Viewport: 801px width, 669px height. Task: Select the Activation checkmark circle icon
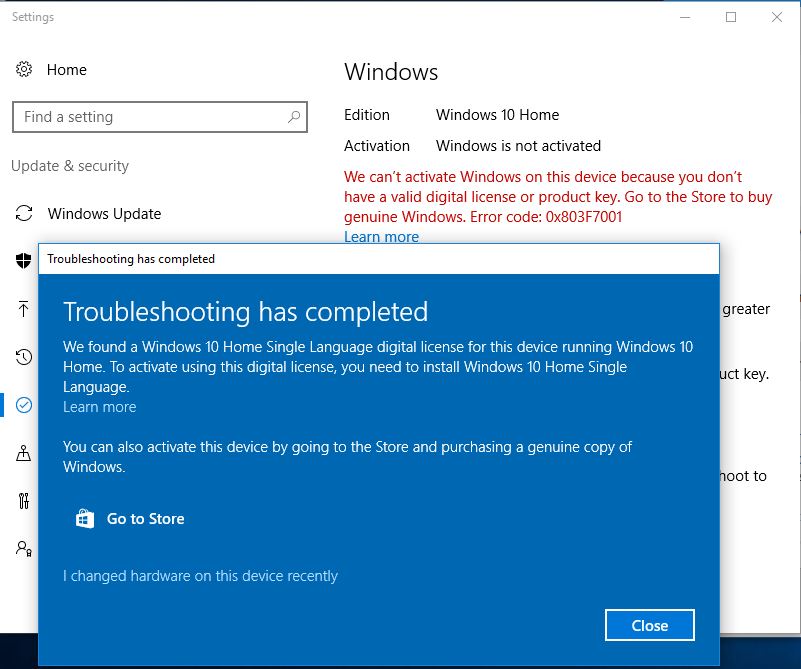pos(24,404)
